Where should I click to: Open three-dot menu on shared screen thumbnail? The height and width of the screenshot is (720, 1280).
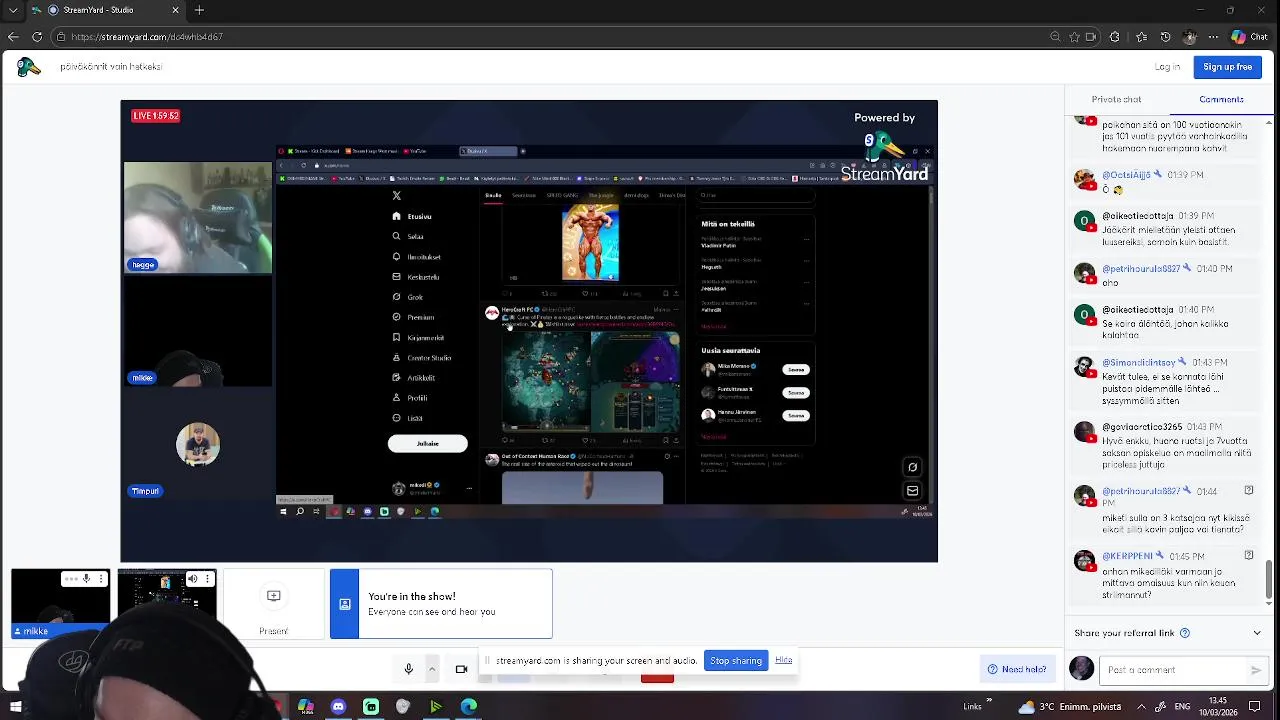tap(207, 579)
